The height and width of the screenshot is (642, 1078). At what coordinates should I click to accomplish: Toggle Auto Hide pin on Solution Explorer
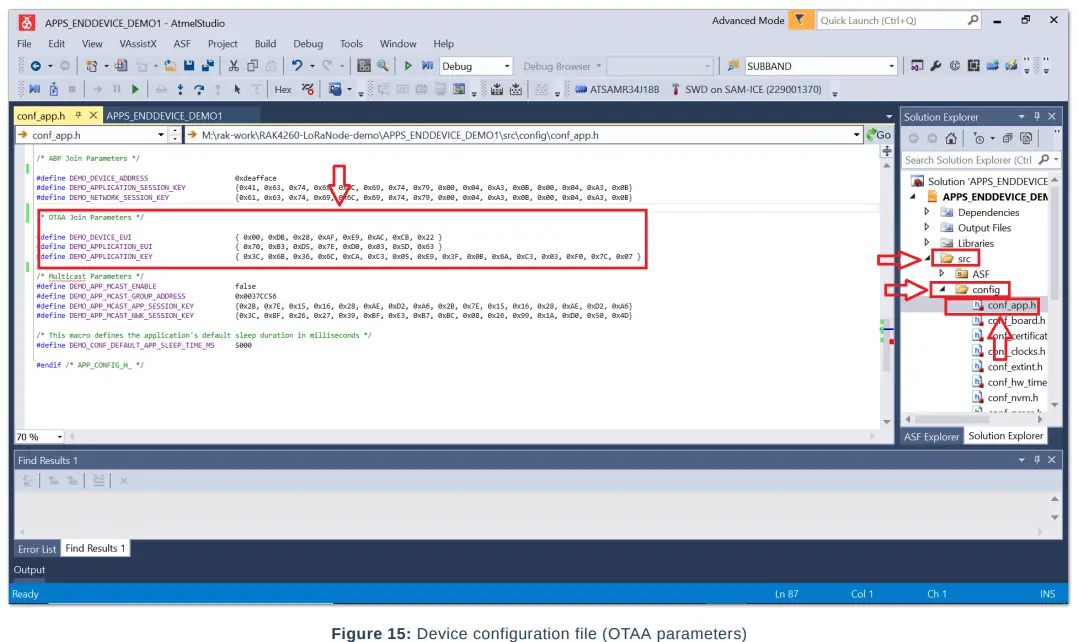(1037, 116)
